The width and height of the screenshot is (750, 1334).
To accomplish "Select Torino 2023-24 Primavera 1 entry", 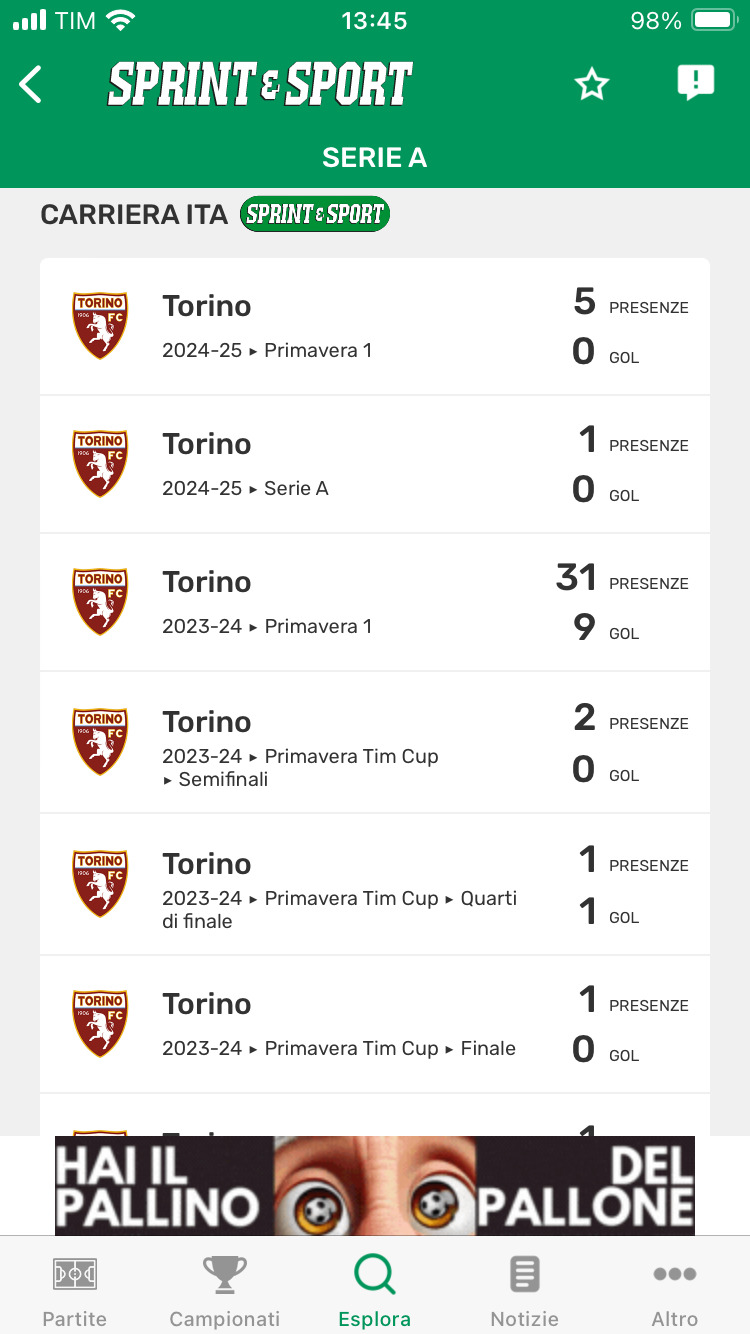I will (375, 603).
